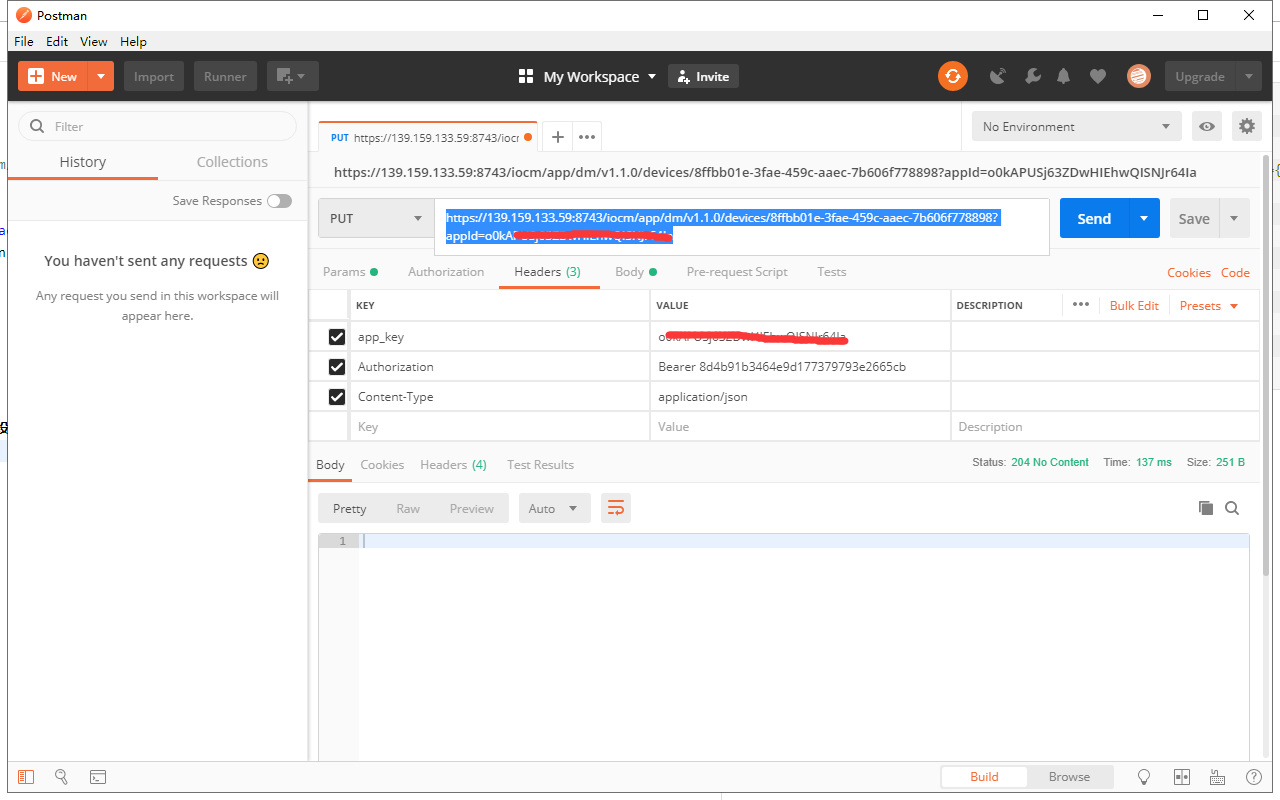Open bootcamp lightbulb icon
1280x800 pixels.
tap(1145, 777)
